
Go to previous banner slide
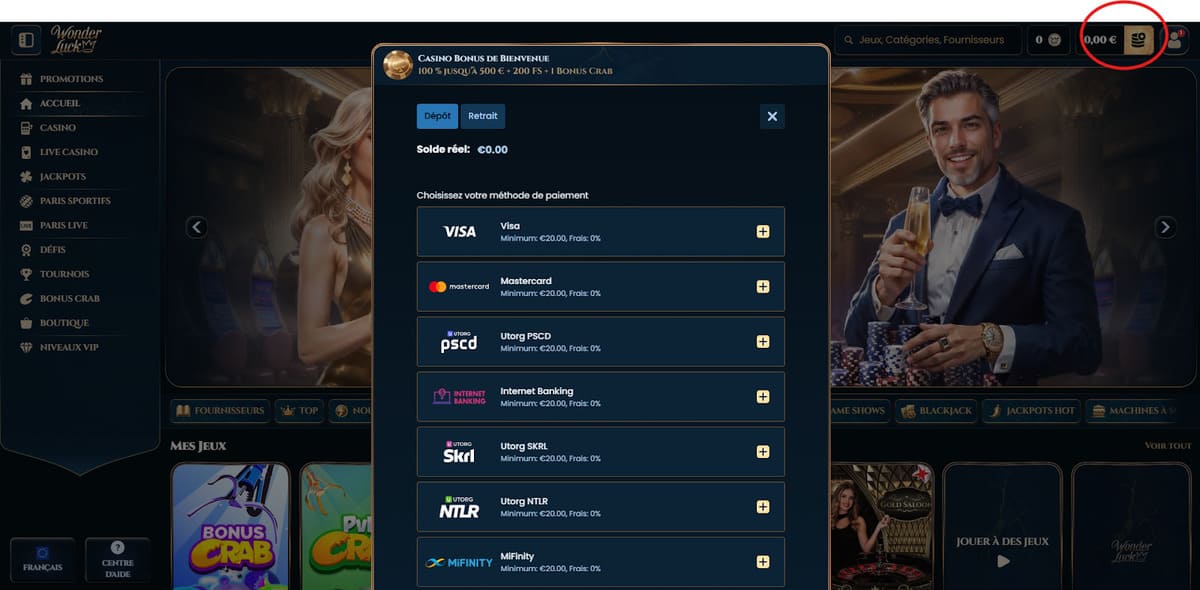tap(197, 227)
